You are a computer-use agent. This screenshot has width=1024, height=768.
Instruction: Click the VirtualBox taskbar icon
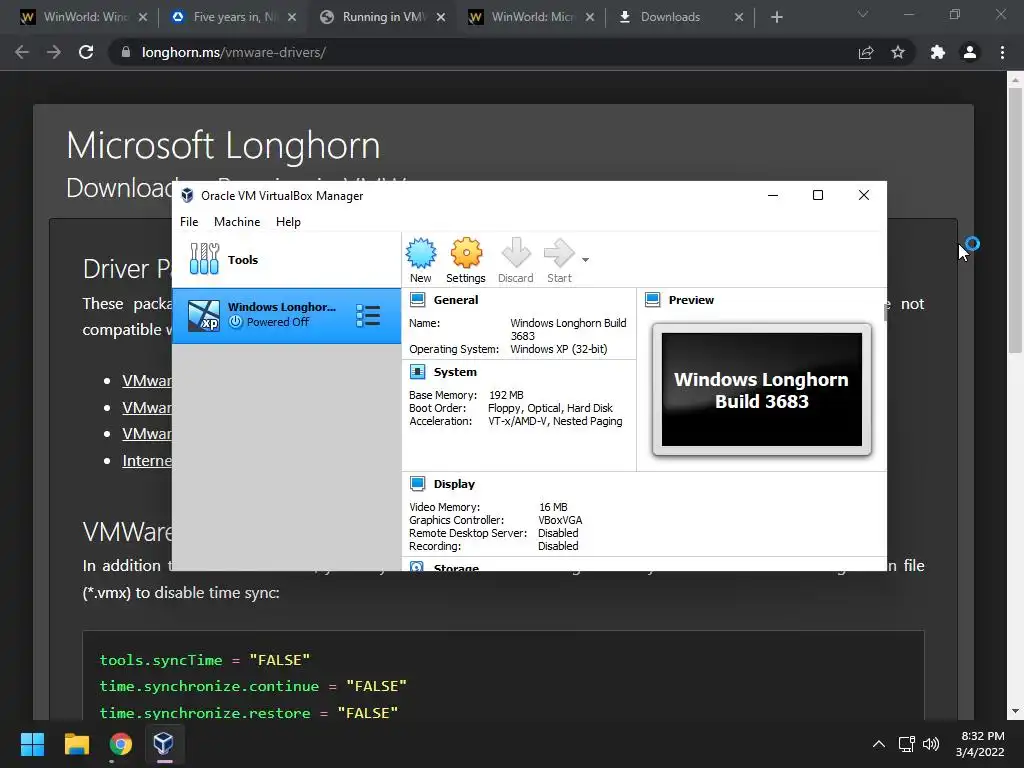click(164, 744)
